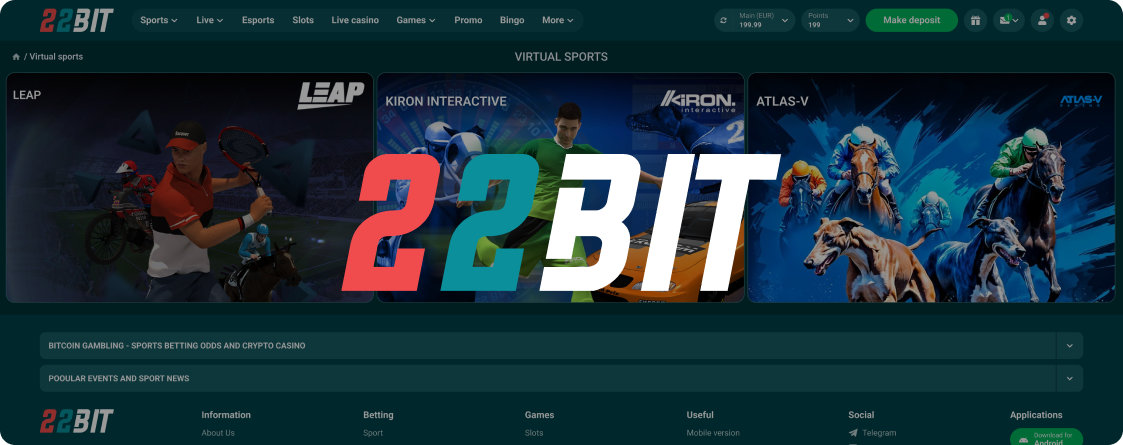Viewport: 1123px width, 445px height.
Task: Click the Make deposit button
Action: tap(911, 20)
